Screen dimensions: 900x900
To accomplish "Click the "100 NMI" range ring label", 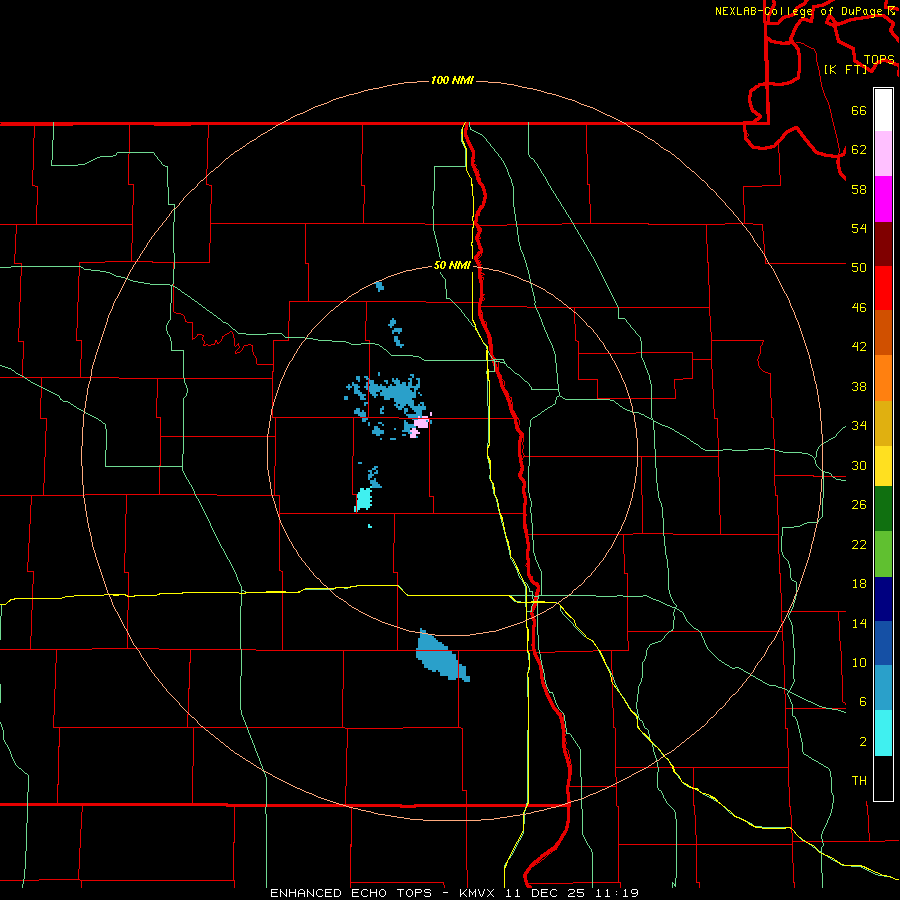I will [x=452, y=80].
